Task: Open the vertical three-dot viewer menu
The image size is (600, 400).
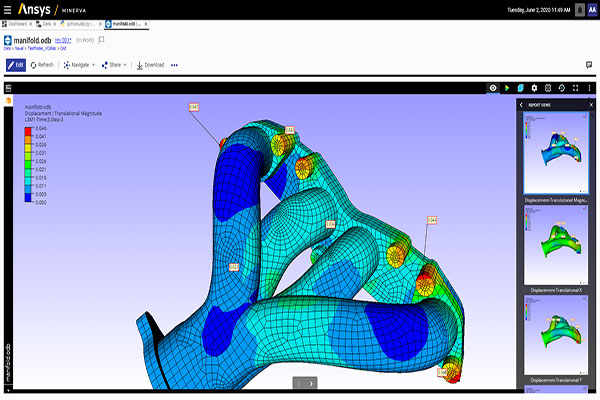Action: click(590, 88)
